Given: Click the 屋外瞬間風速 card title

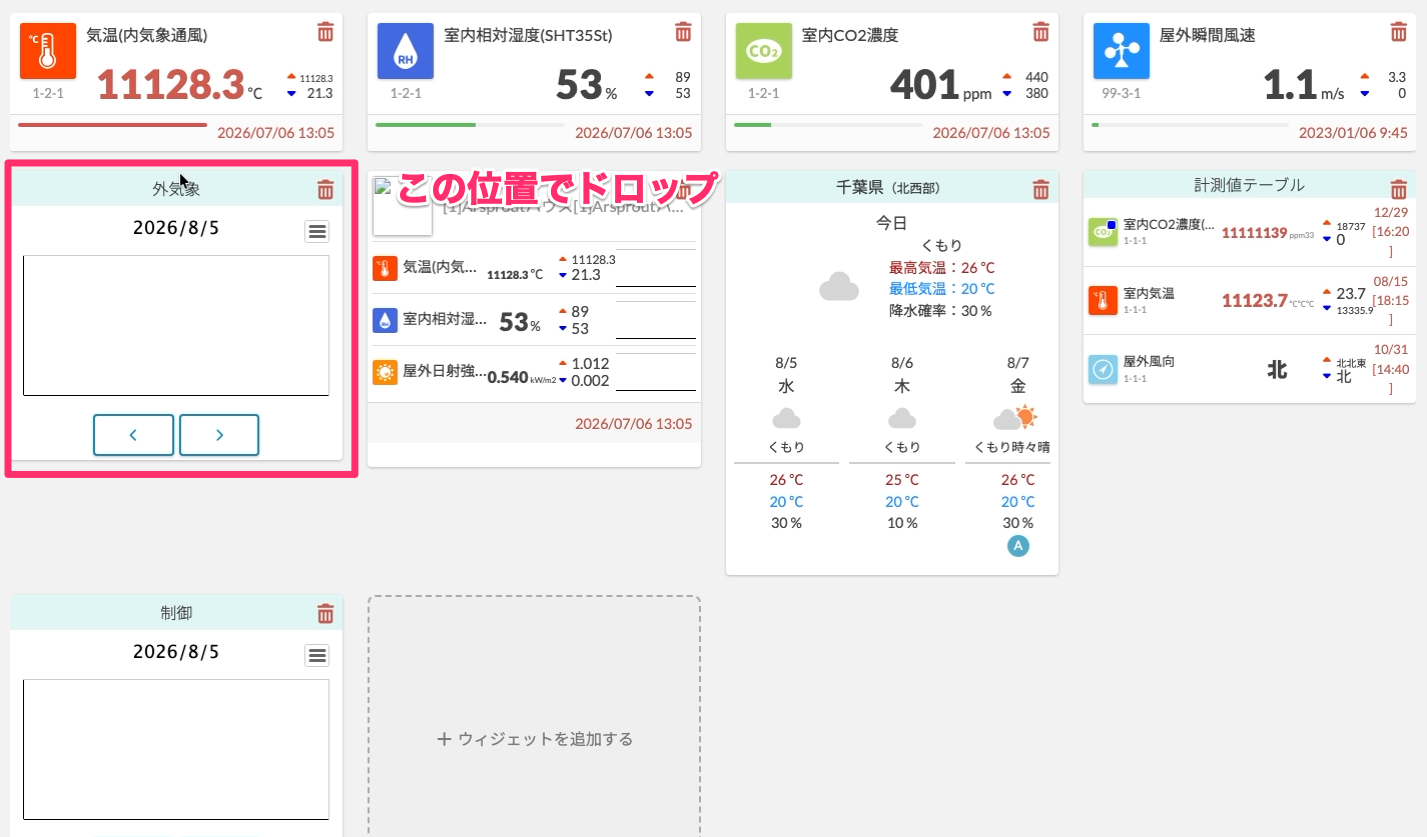Looking at the screenshot, I should tap(1207, 35).
